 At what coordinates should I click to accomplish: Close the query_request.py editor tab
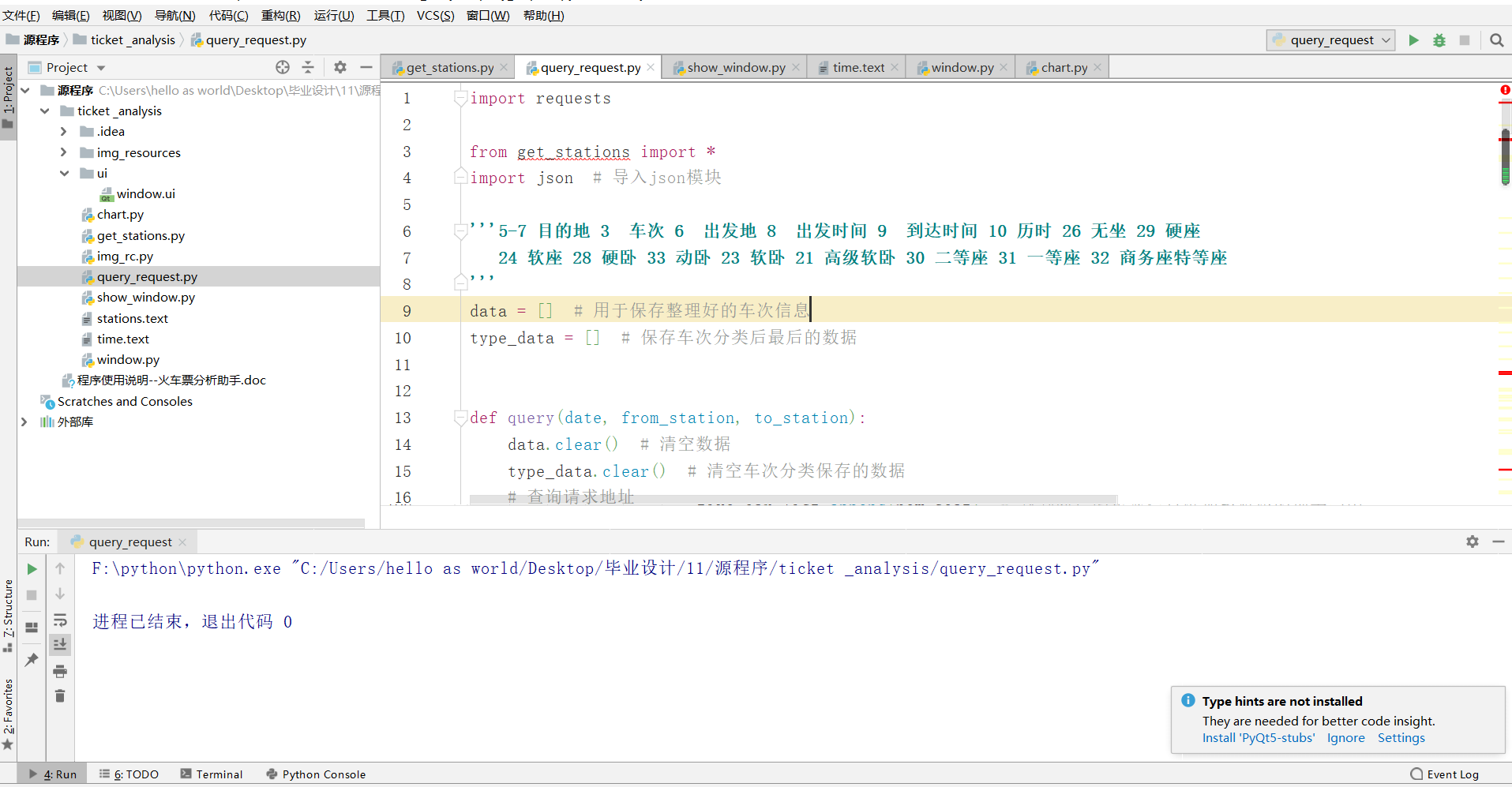pos(651,67)
